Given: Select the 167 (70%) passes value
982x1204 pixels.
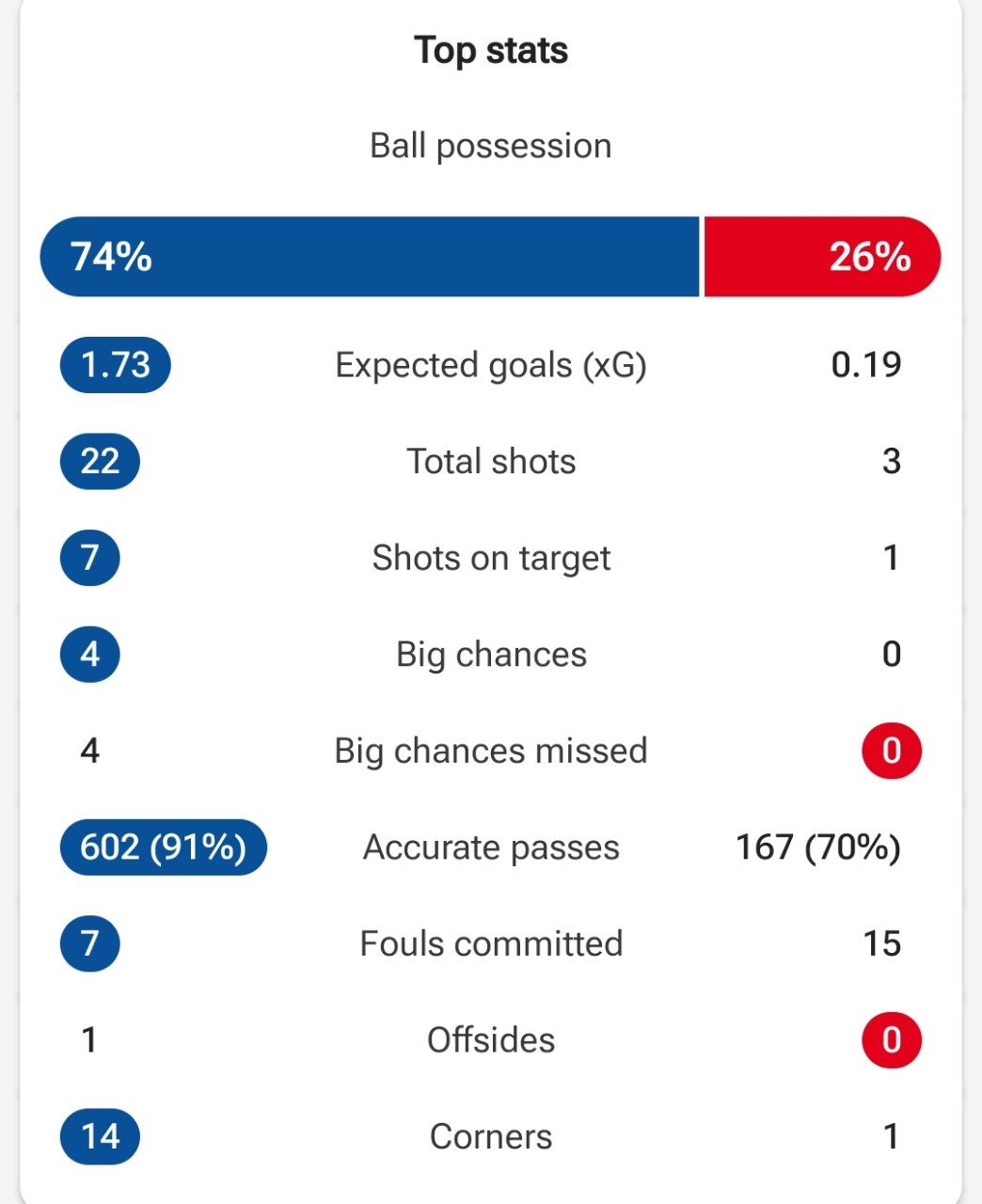Looking at the screenshot, I should (x=818, y=848).
